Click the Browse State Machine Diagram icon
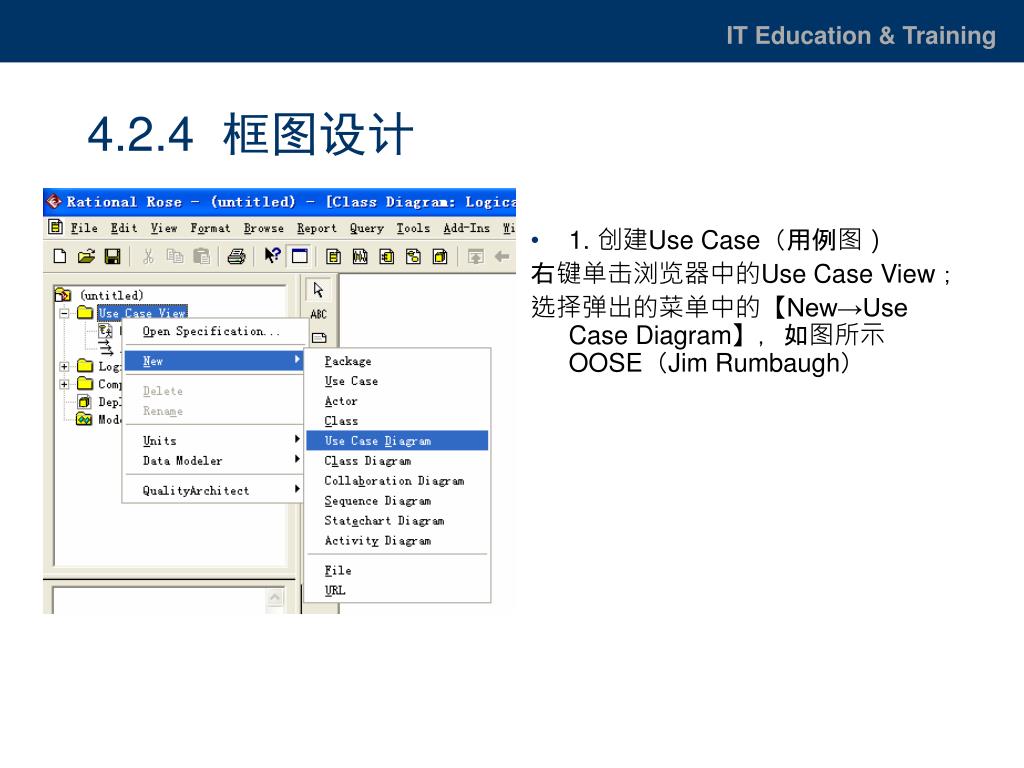The image size is (1024, 768). [413, 257]
